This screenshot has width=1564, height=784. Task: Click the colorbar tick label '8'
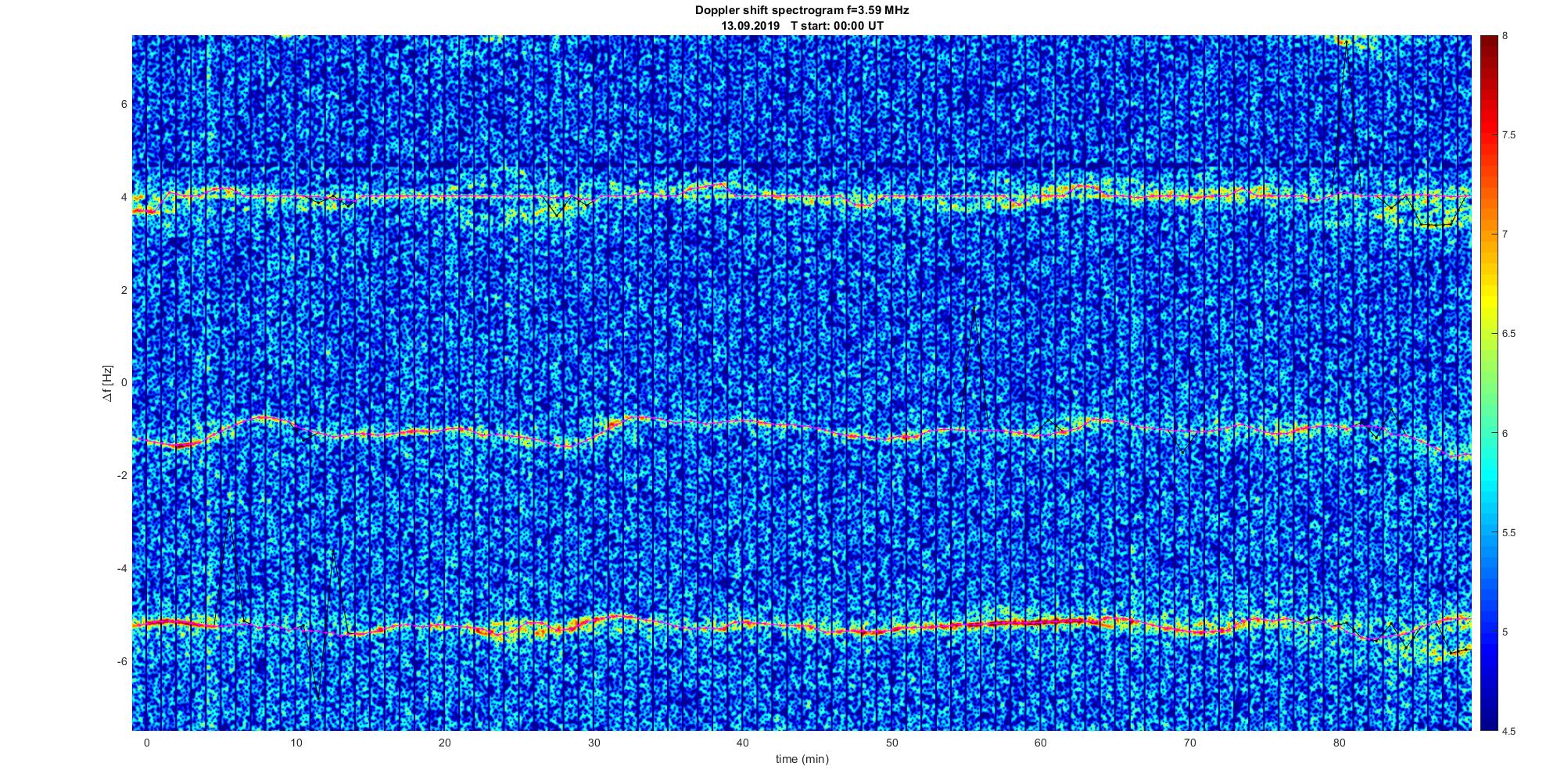(1505, 36)
